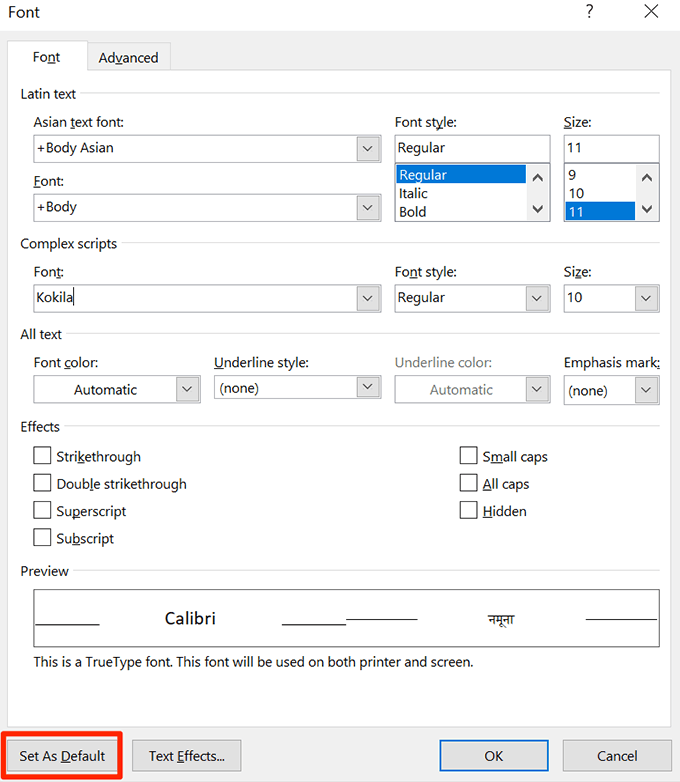Open the Text Effects dialog

coord(187,756)
